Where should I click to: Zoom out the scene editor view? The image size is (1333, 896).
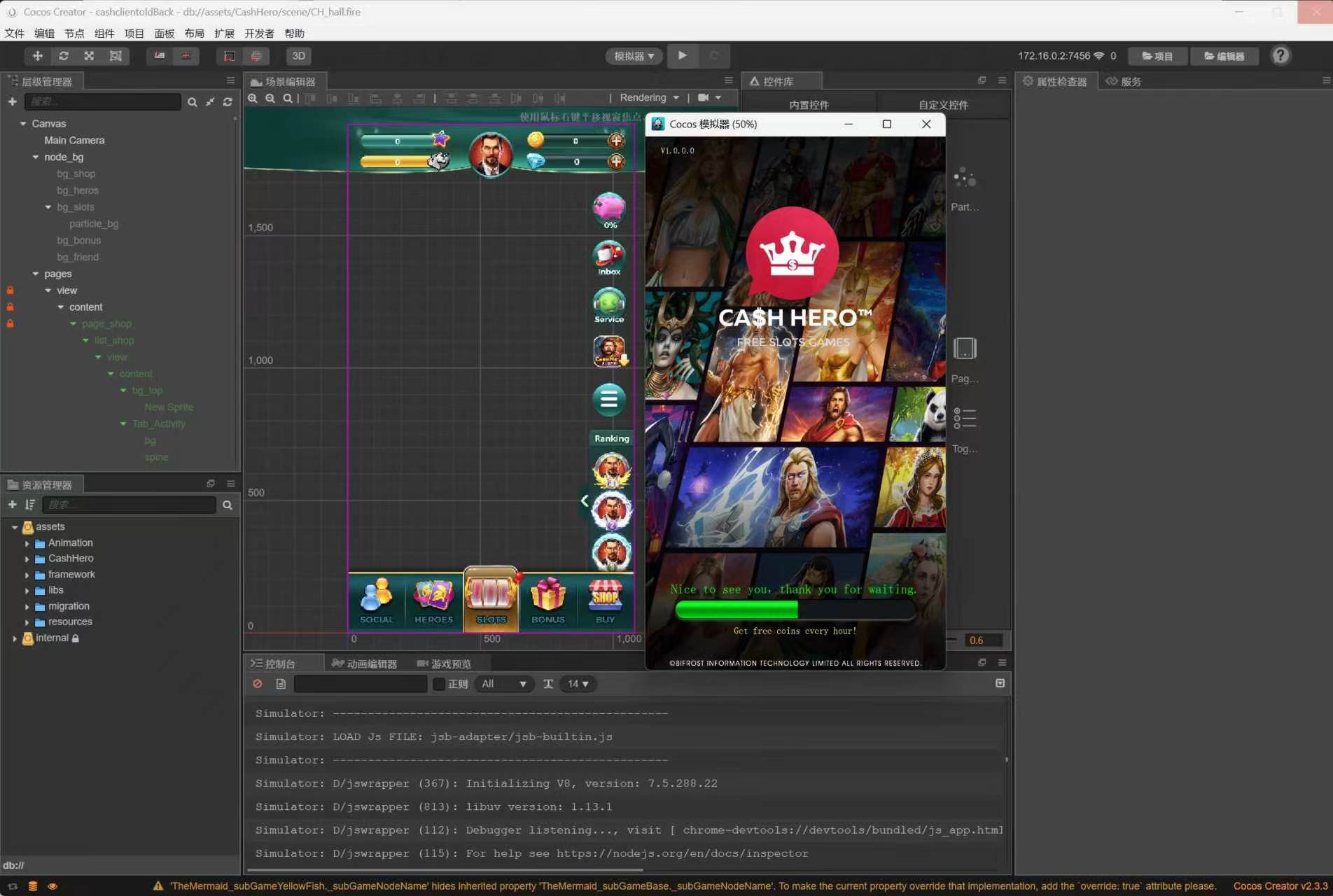click(x=270, y=99)
